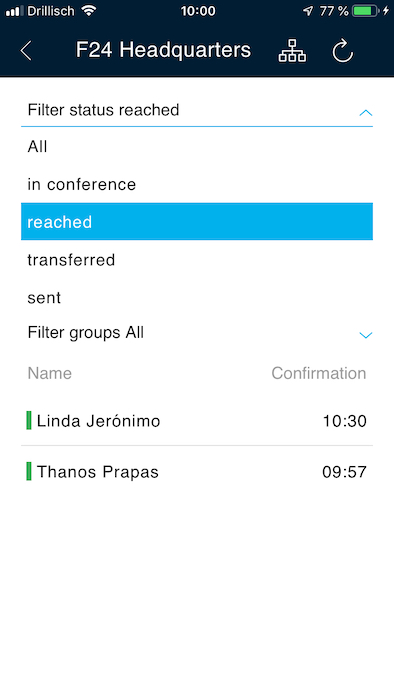394x700 pixels.
Task: Collapse the Filter status dropdown arrow
Action: [x=365, y=112]
